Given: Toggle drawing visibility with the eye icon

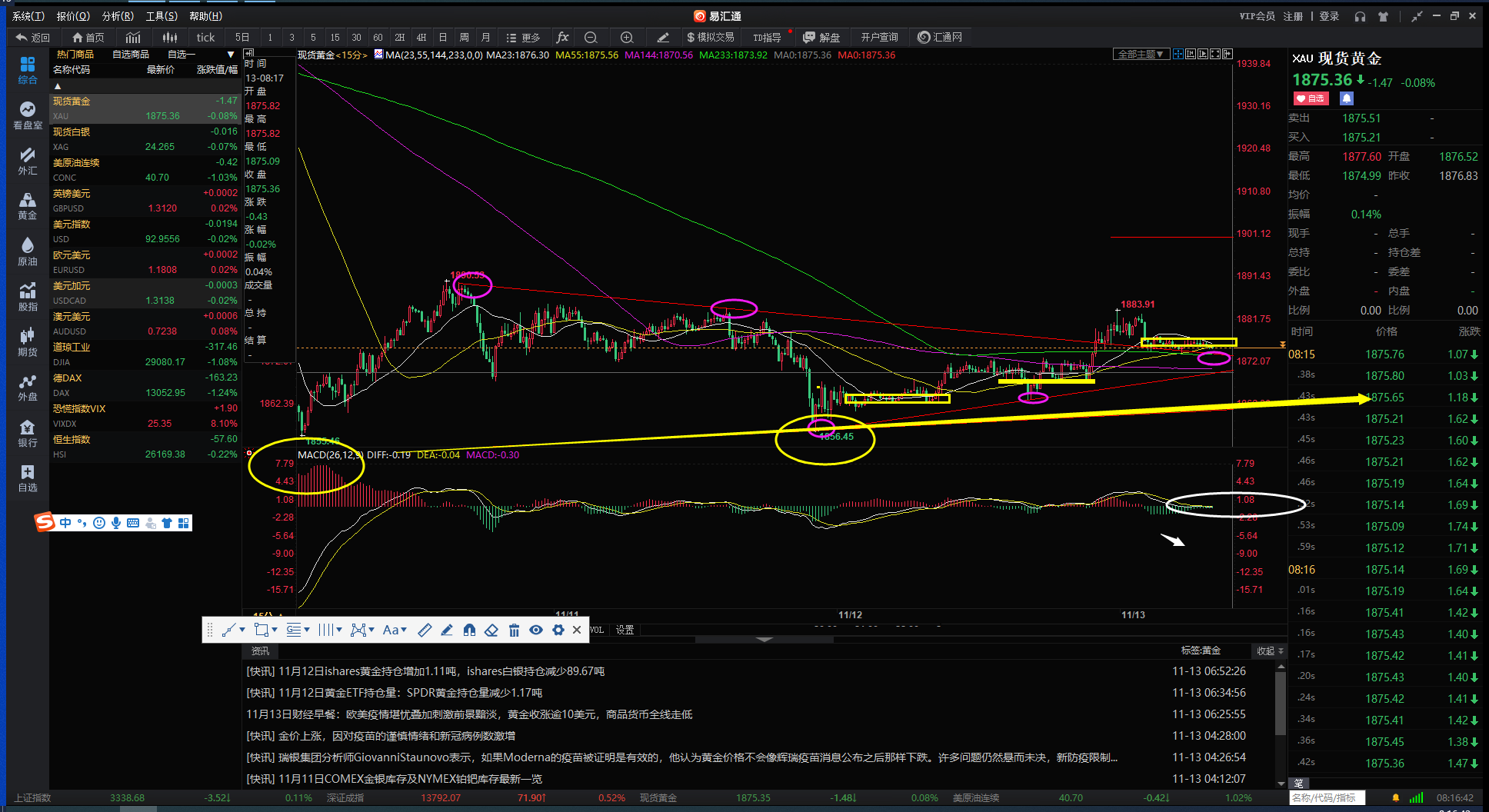Looking at the screenshot, I should coord(536,630).
